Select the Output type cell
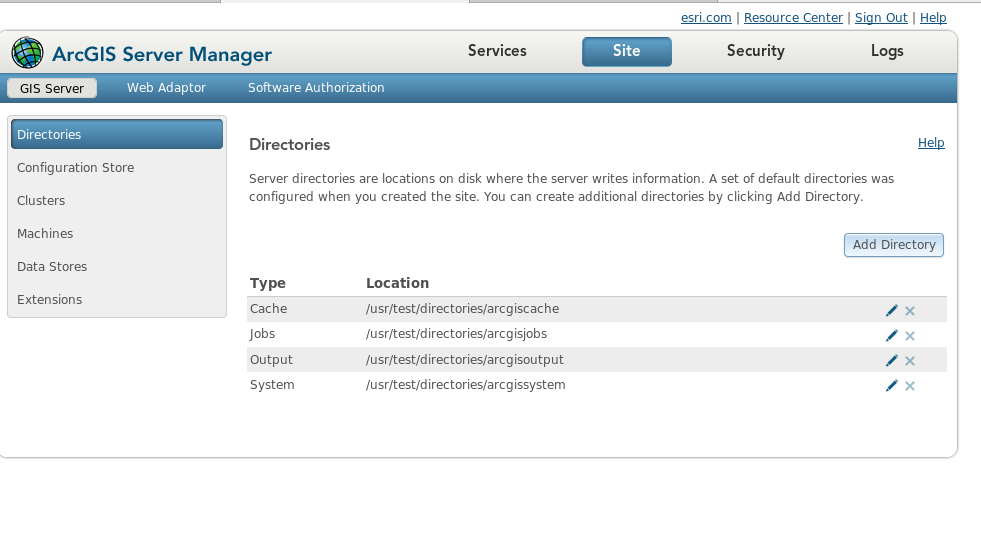Screen dimensions: 981x533 pyautogui.click(x=271, y=360)
